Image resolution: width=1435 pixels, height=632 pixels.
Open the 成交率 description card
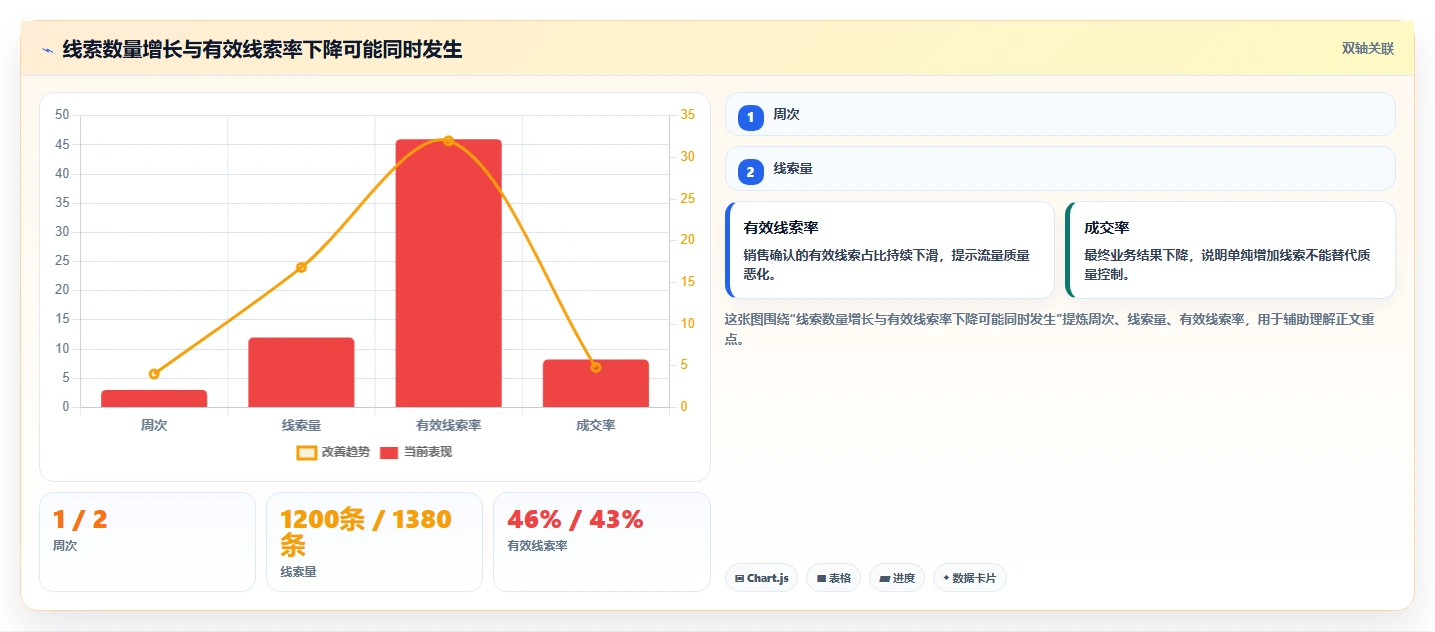pos(1230,250)
